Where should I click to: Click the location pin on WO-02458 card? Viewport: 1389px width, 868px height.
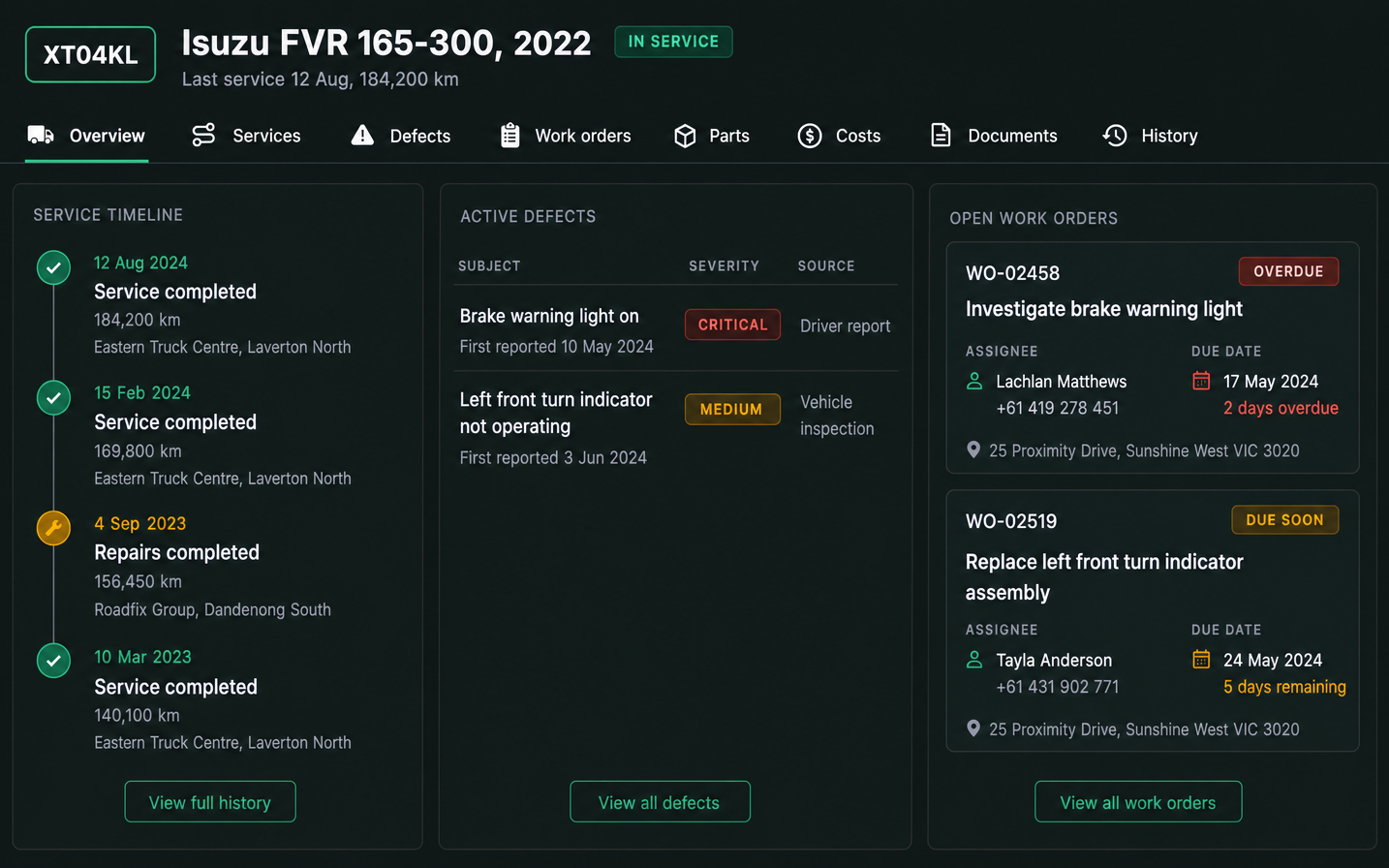point(973,449)
